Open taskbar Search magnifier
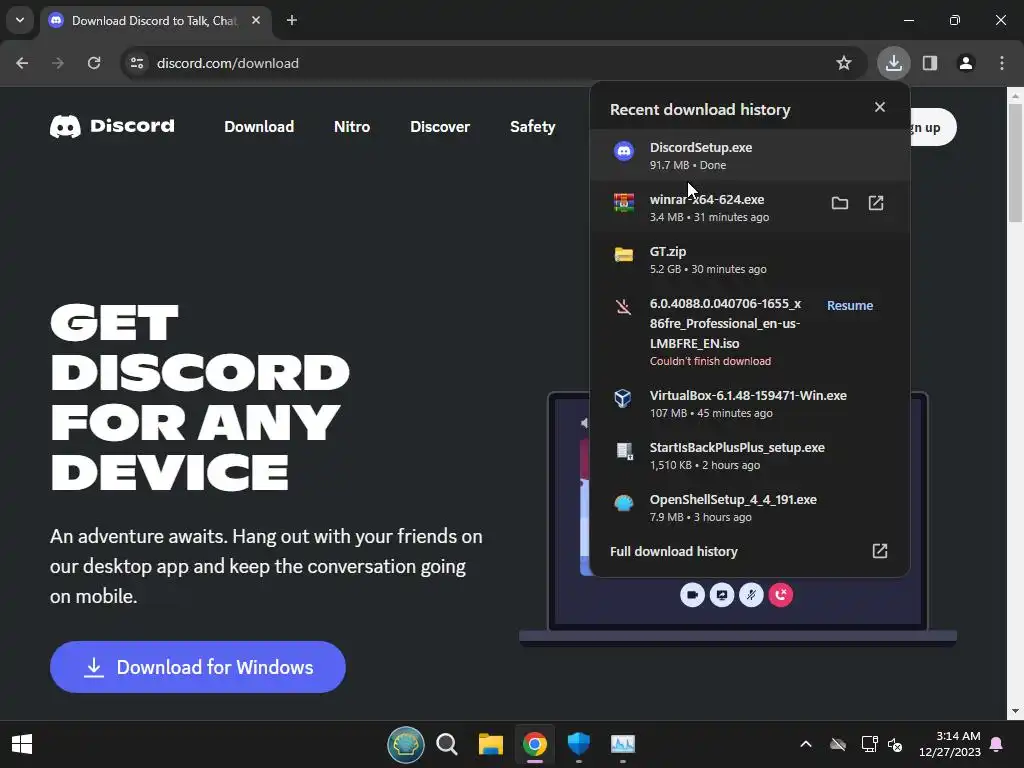 (447, 744)
